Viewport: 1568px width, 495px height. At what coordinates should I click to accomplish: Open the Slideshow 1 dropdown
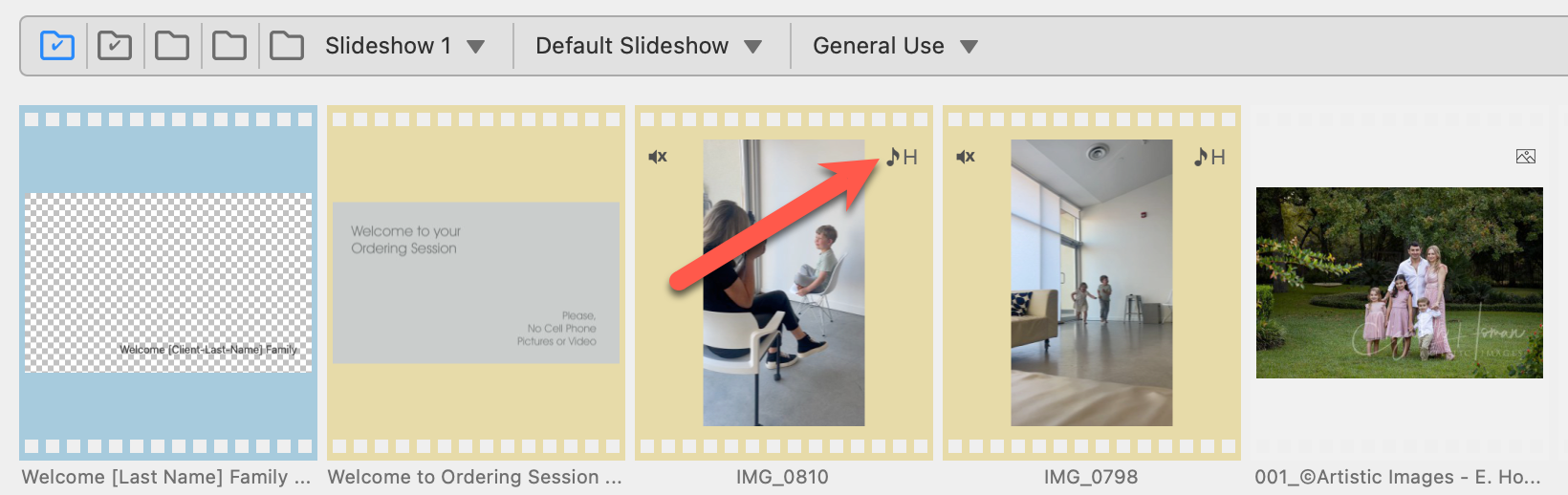pyautogui.click(x=404, y=46)
